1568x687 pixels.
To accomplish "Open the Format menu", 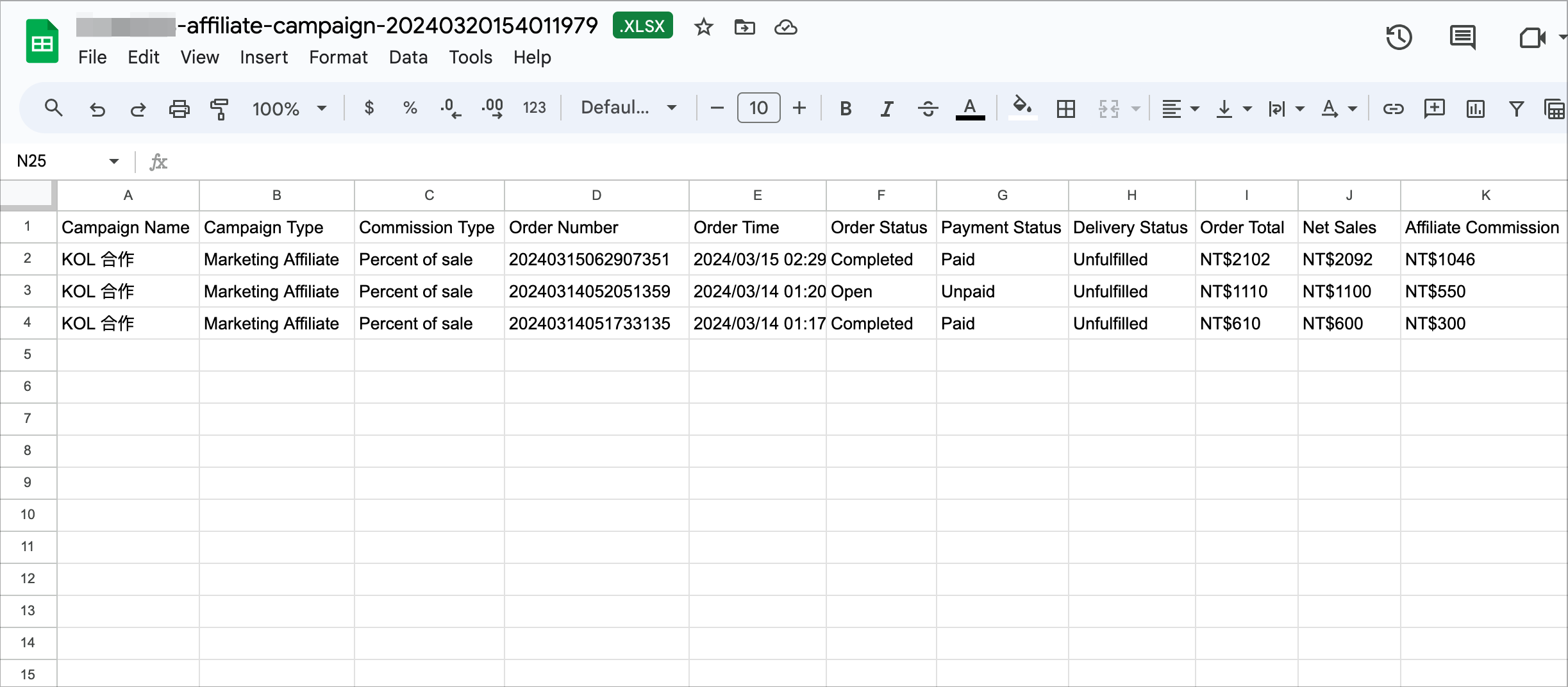I will pos(338,57).
